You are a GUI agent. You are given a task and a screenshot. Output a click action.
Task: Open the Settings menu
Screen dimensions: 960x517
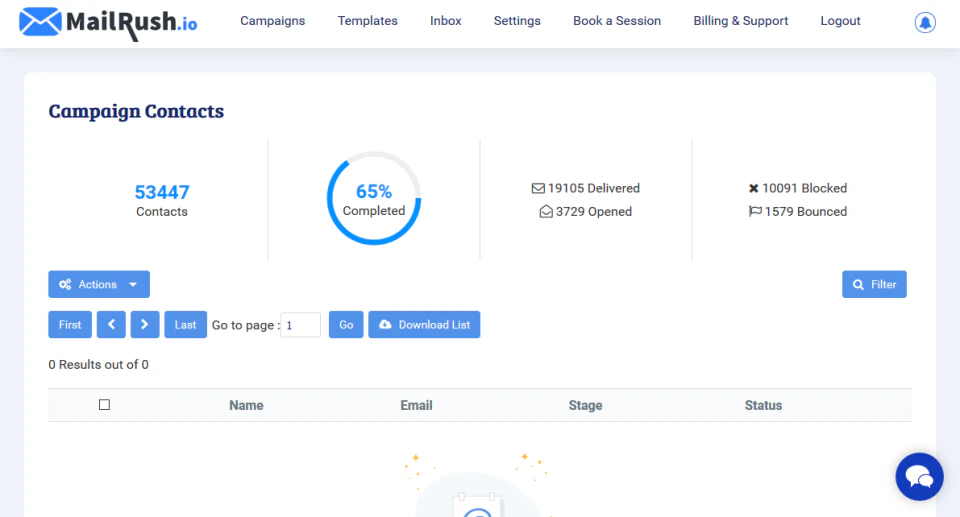tap(517, 21)
